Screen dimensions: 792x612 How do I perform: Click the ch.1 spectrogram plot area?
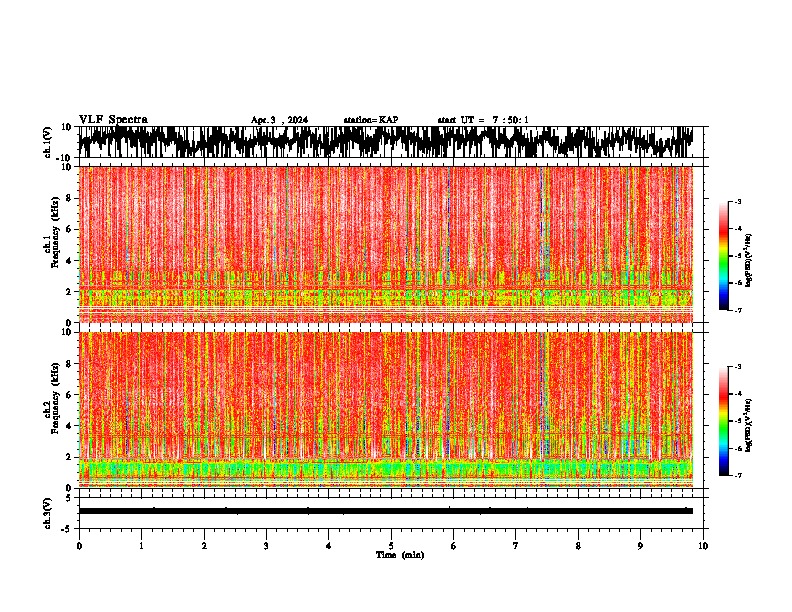click(x=386, y=244)
